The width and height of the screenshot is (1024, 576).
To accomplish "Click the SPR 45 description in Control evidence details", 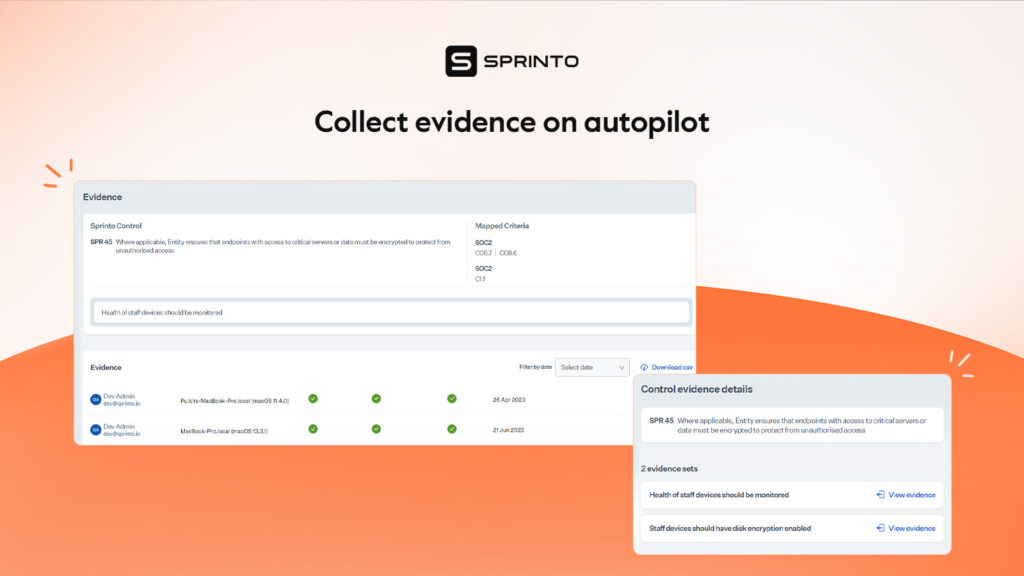I will [x=802, y=425].
